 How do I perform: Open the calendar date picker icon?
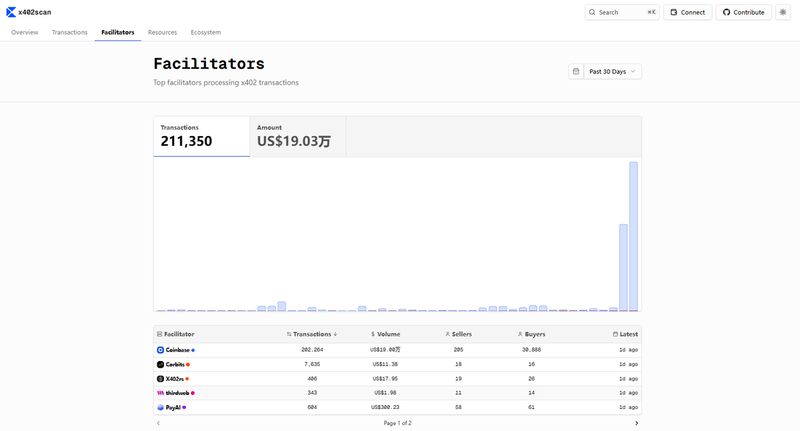tap(575, 72)
